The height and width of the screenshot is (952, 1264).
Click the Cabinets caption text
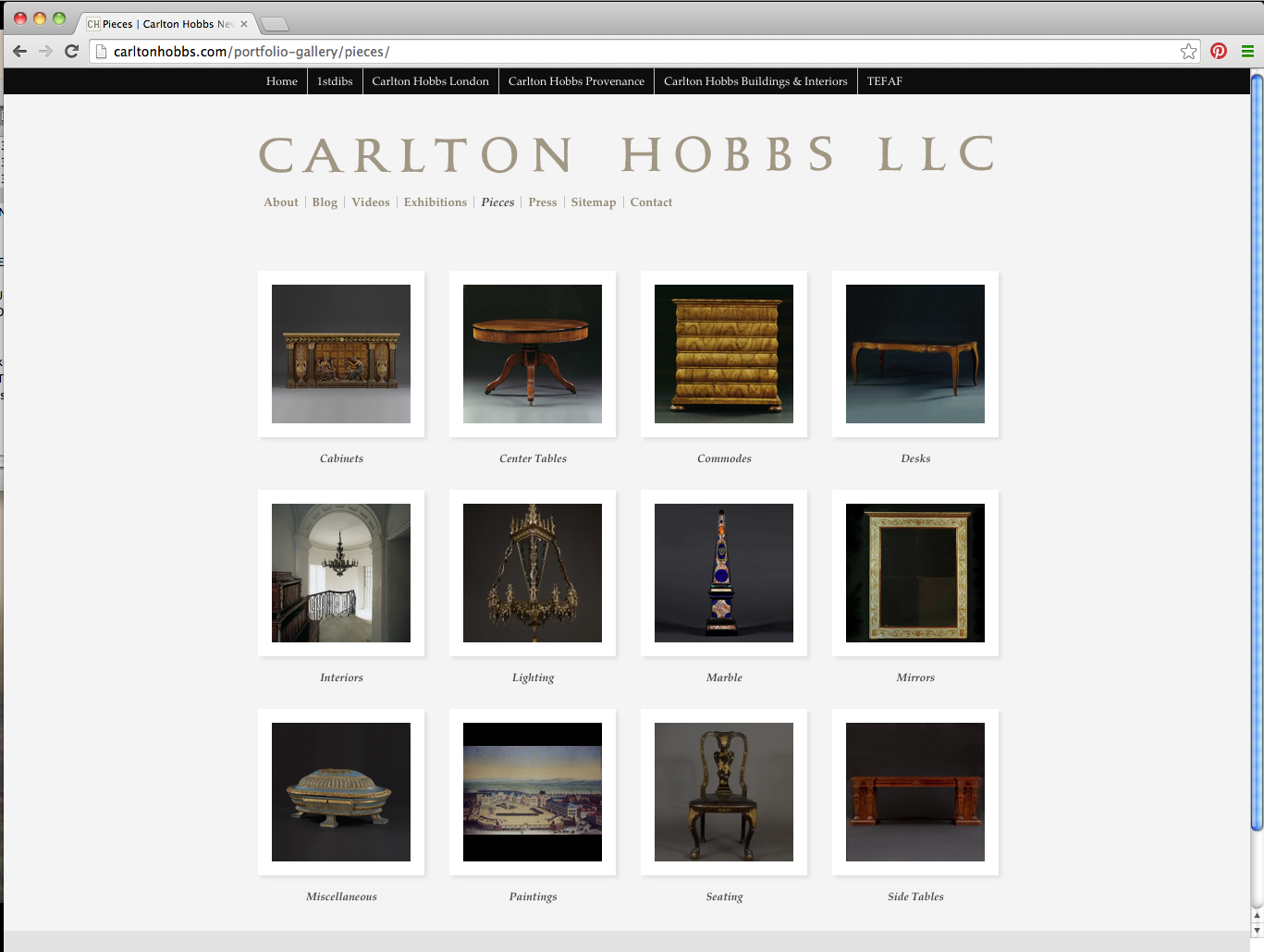pyautogui.click(x=341, y=458)
